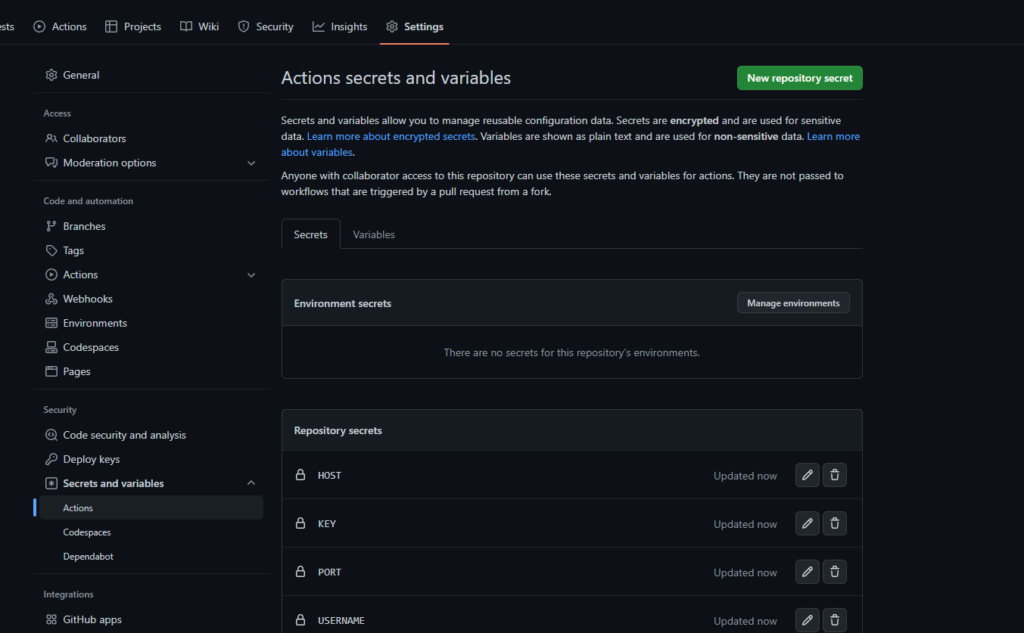The image size is (1024, 633).
Task: Delete the PORT secret via trash icon
Action: 835,572
